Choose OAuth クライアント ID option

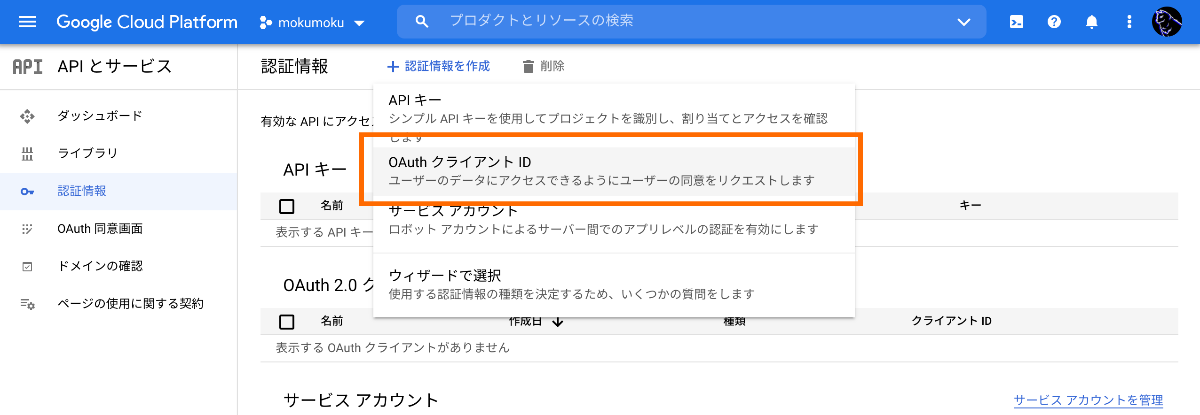tap(614, 171)
